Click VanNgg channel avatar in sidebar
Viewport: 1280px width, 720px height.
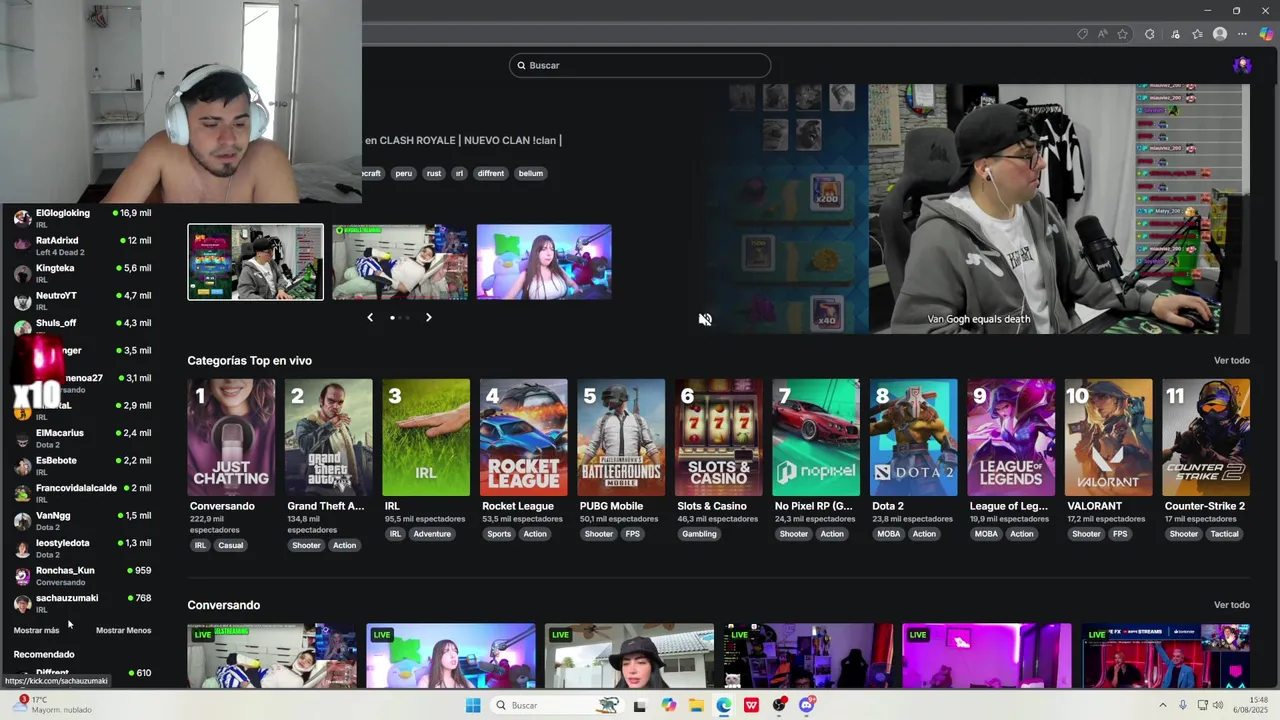22,521
